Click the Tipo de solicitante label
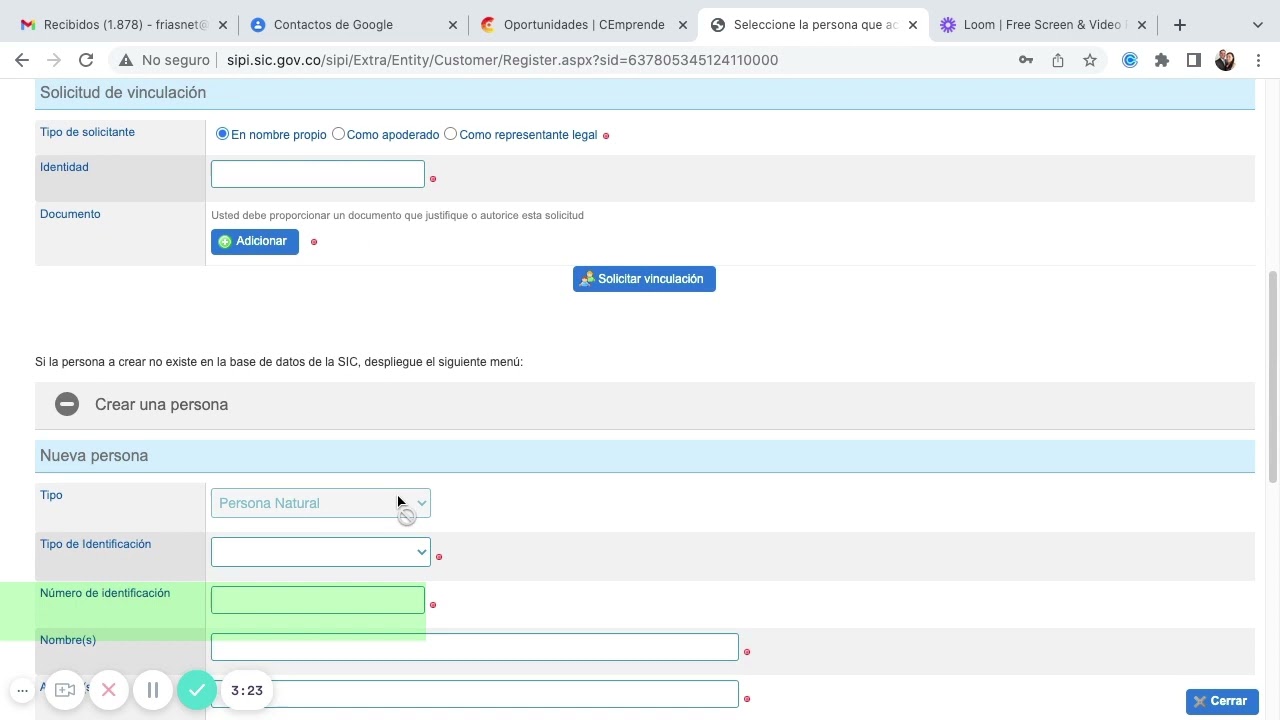The height and width of the screenshot is (720, 1280). 87,132
